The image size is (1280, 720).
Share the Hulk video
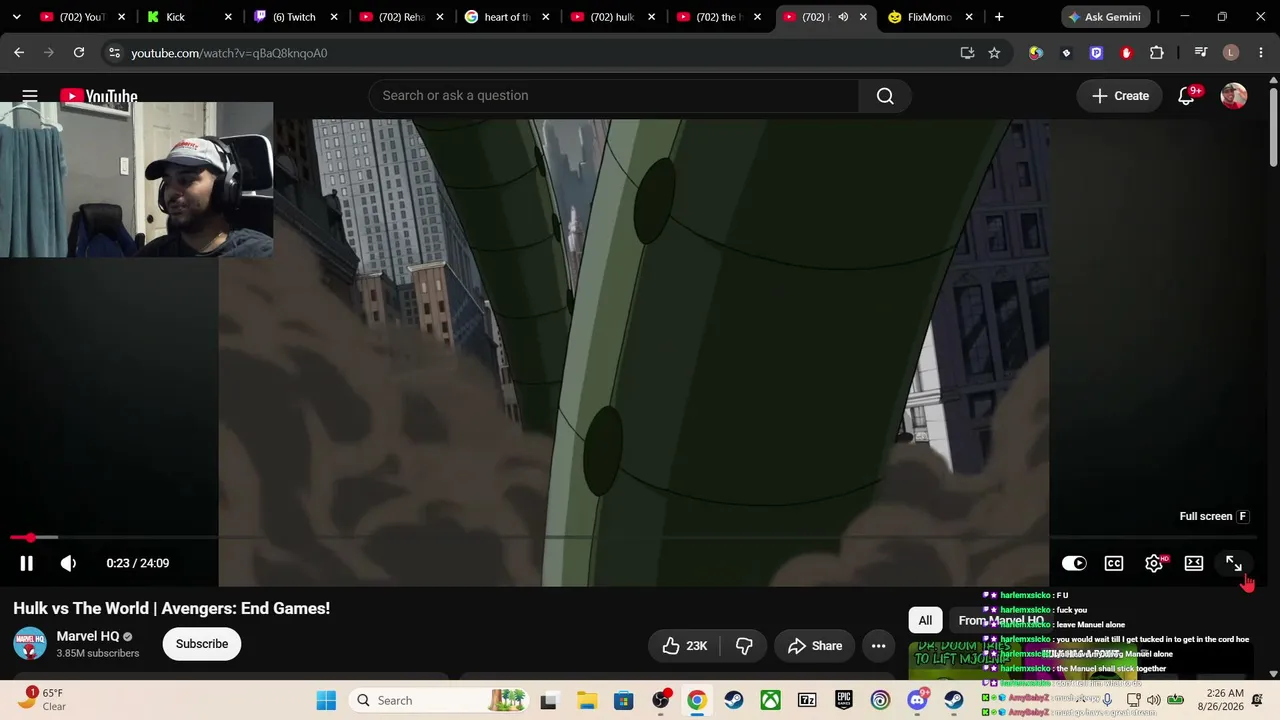[815, 646]
